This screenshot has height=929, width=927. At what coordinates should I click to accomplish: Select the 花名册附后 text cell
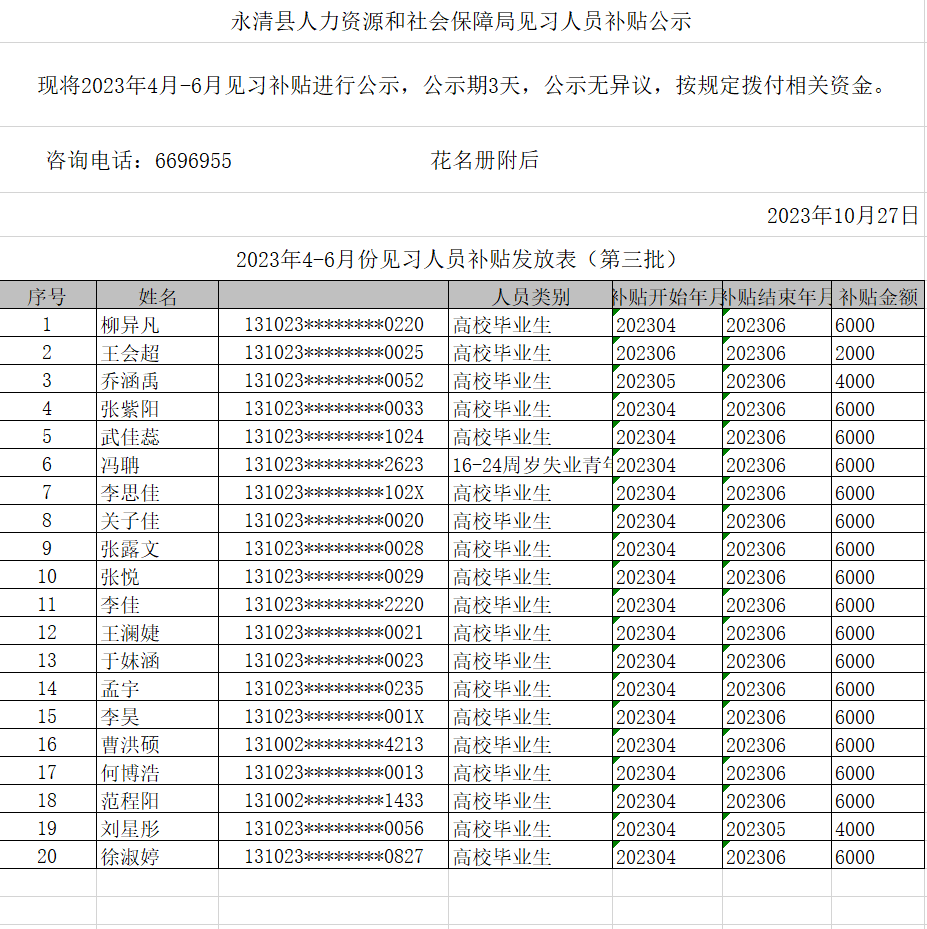[485, 160]
